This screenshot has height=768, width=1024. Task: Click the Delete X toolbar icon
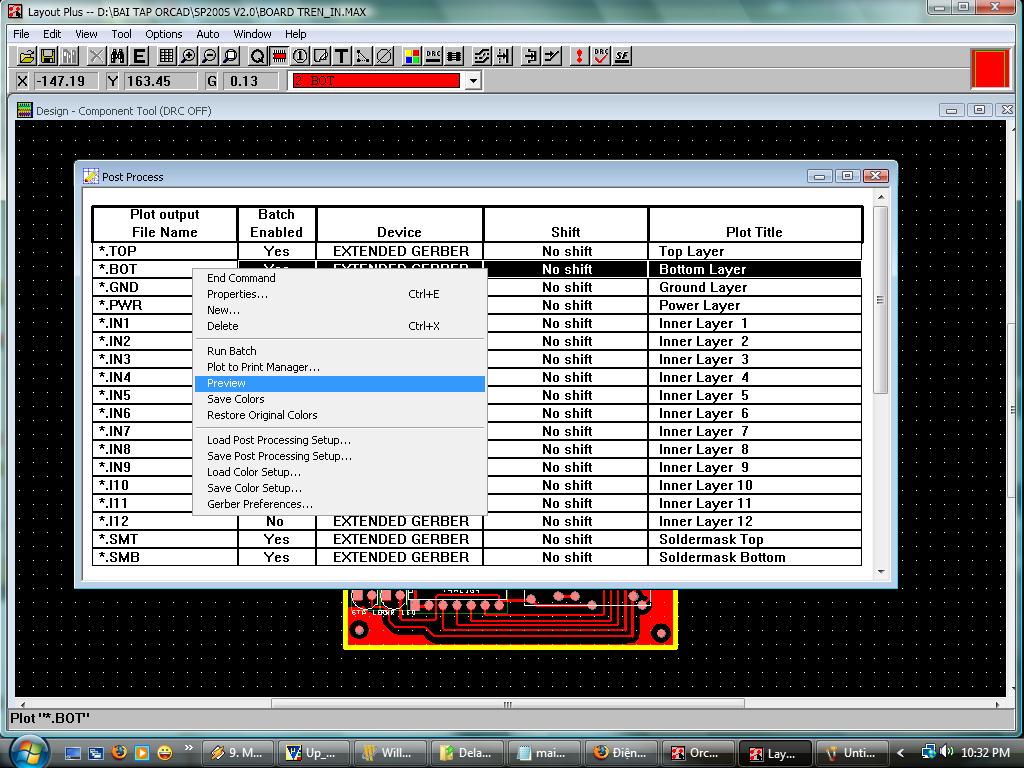(x=96, y=56)
